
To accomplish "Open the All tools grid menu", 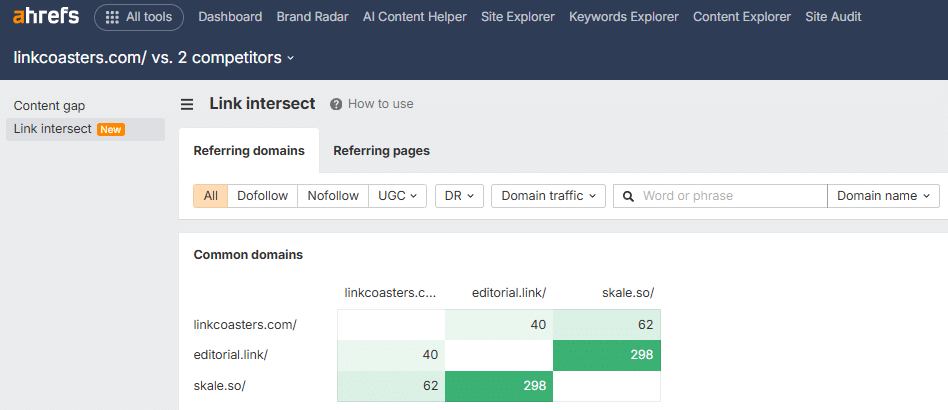I will [x=139, y=17].
